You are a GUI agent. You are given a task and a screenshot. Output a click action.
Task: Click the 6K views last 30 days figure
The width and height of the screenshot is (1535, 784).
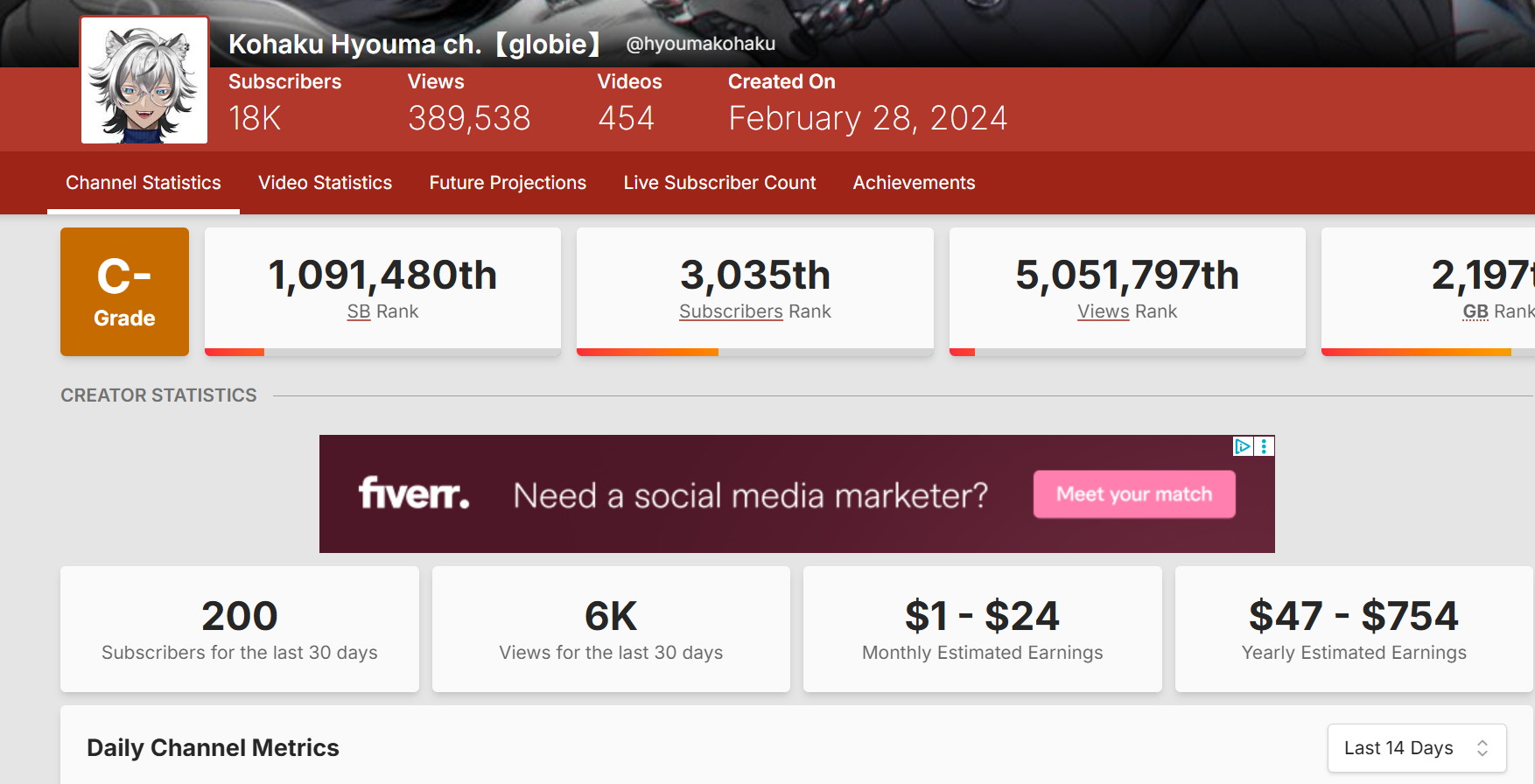point(611,616)
